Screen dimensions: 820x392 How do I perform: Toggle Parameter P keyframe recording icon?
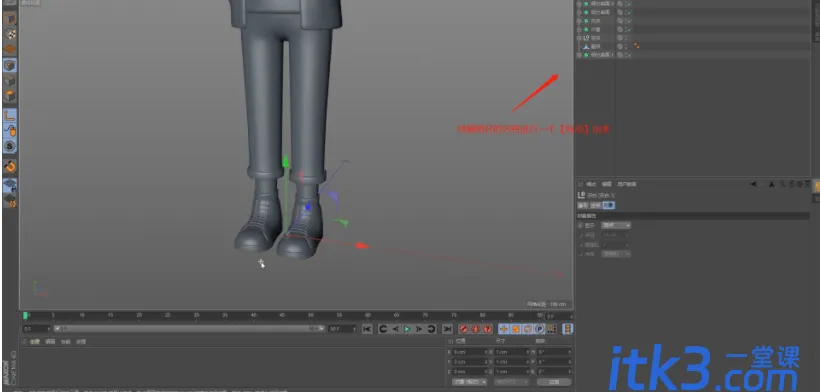(540, 329)
